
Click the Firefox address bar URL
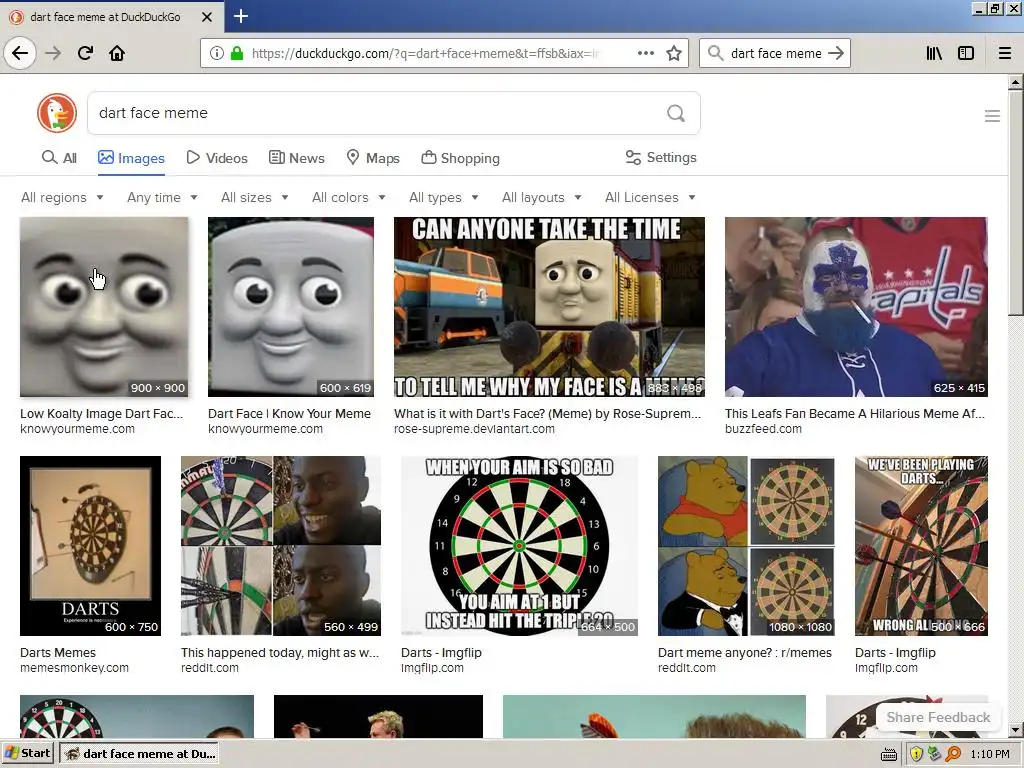424,53
